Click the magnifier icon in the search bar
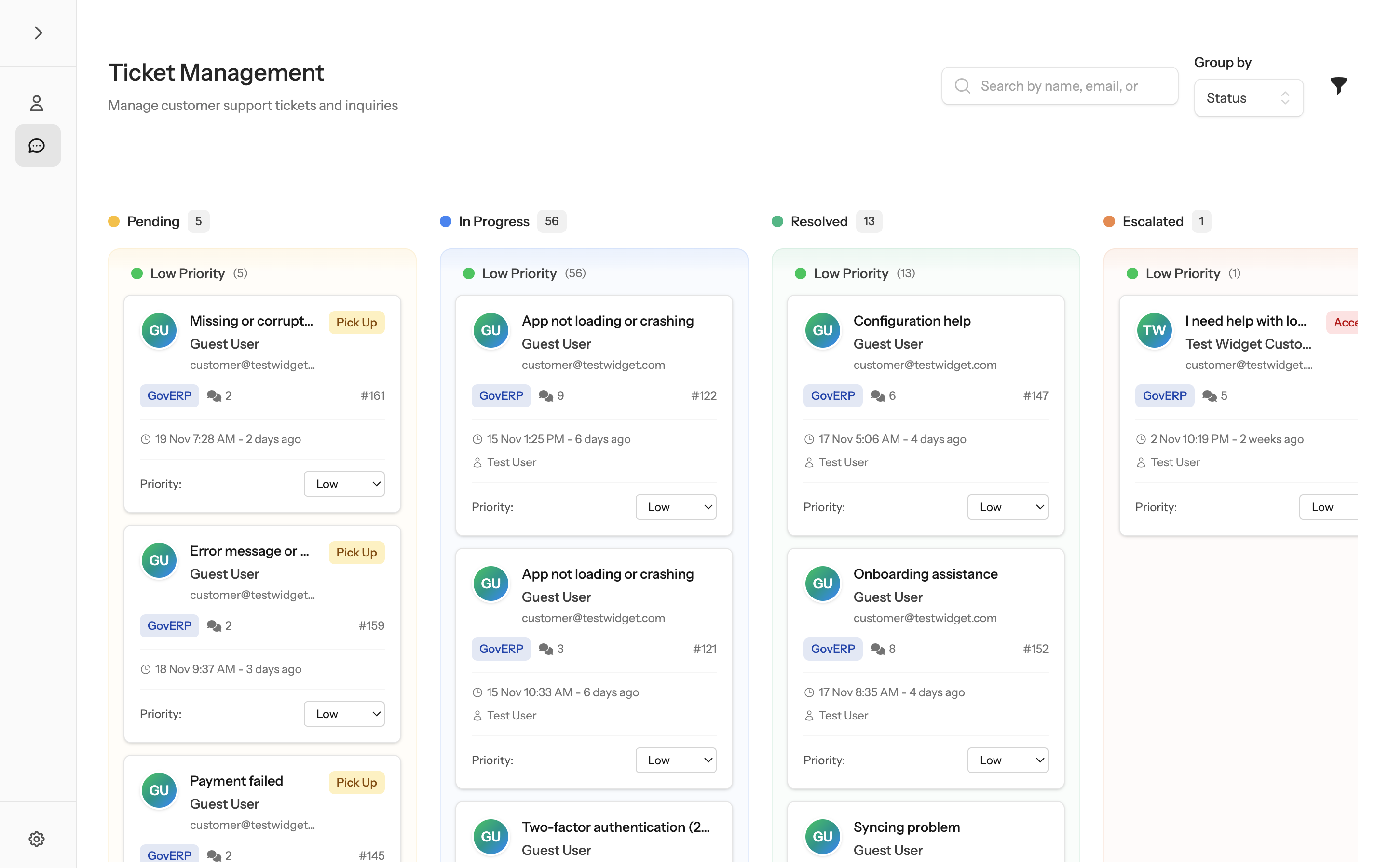The image size is (1389, 868). [963, 85]
